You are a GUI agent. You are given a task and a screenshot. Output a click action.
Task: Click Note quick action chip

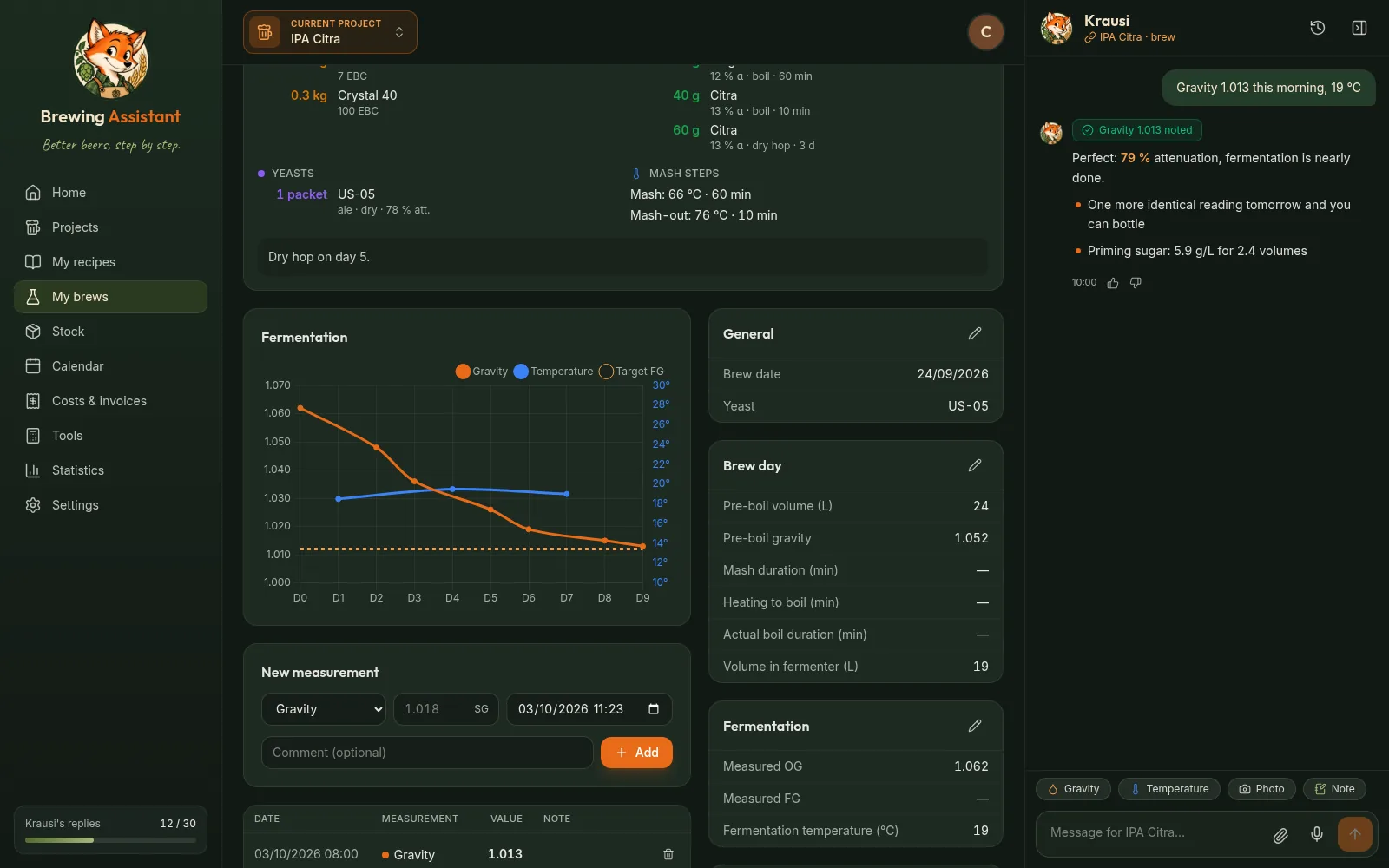tap(1334, 789)
